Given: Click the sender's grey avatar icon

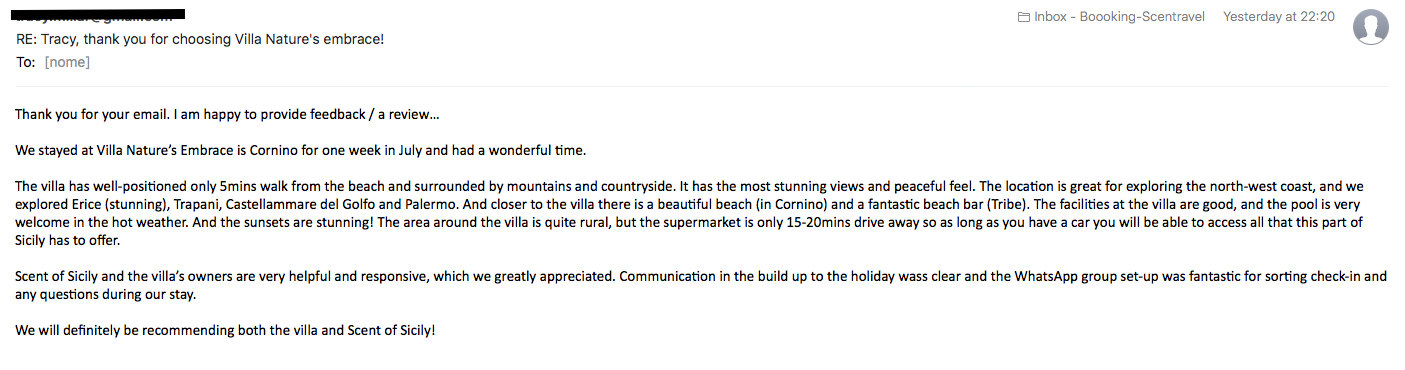Looking at the screenshot, I should [x=1370, y=26].
